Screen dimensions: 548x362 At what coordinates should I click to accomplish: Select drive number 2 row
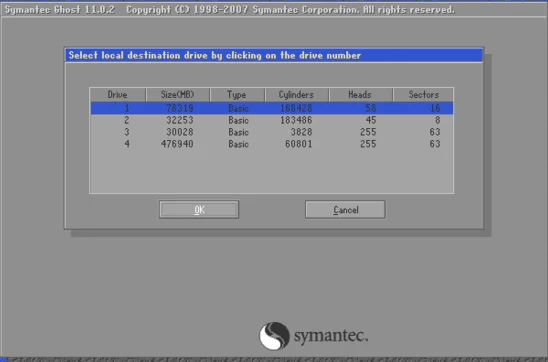point(272,120)
